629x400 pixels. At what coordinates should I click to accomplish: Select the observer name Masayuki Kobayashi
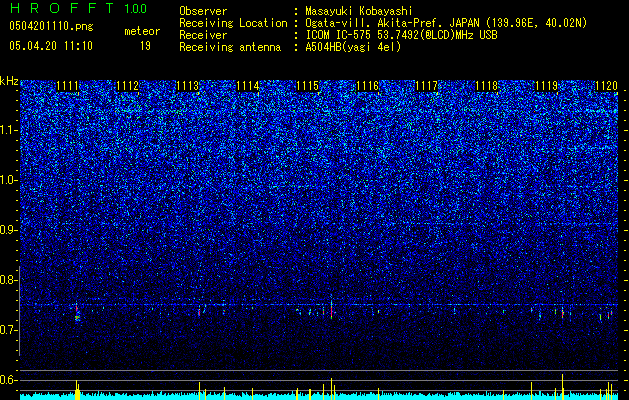[359, 12]
